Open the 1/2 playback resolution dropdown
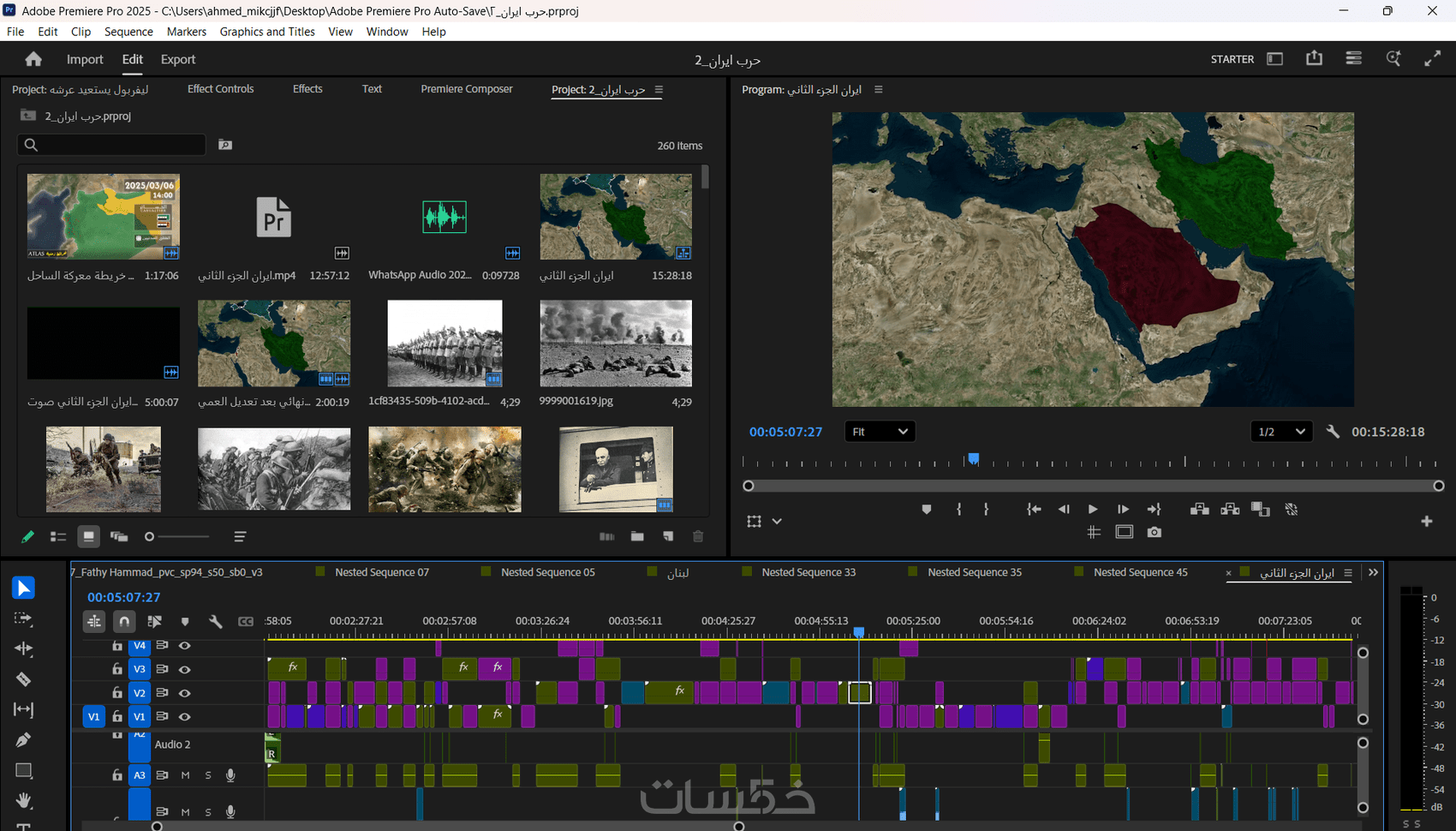The height and width of the screenshot is (831, 1456). tap(1280, 432)
